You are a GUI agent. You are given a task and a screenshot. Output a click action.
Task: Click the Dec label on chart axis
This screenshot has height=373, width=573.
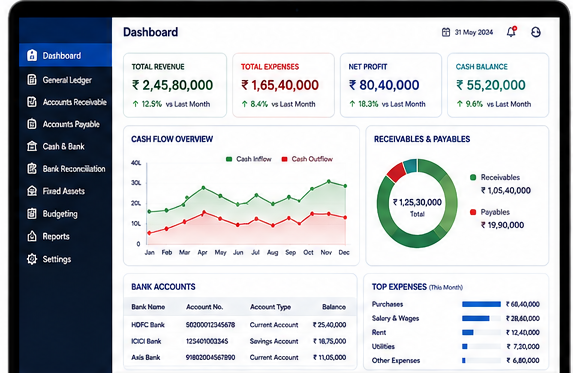[344, 252]
